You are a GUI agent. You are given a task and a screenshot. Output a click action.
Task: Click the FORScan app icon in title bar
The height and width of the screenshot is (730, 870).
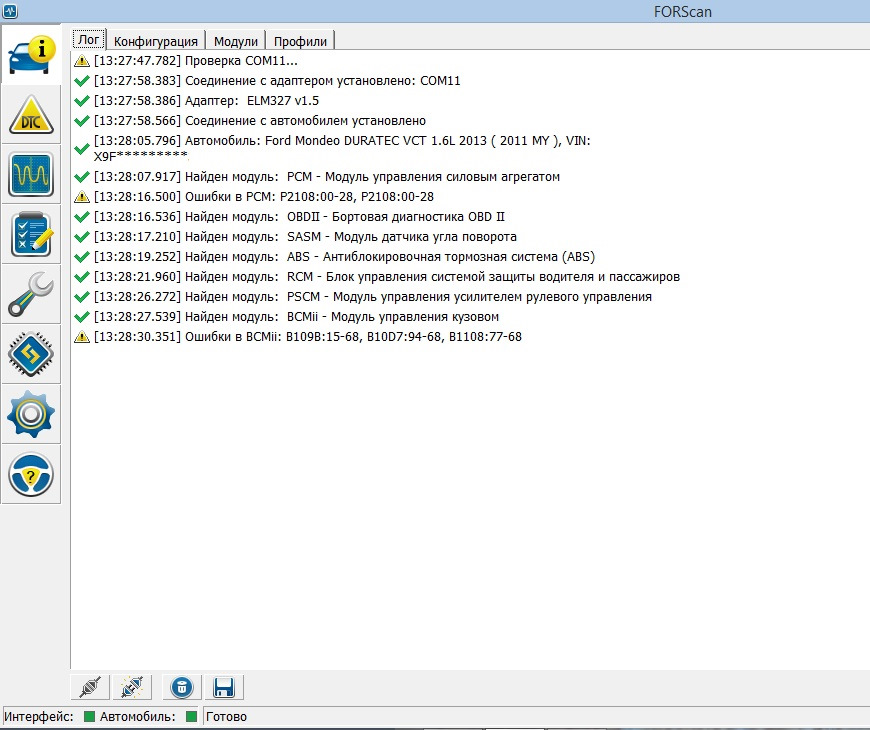9,11
